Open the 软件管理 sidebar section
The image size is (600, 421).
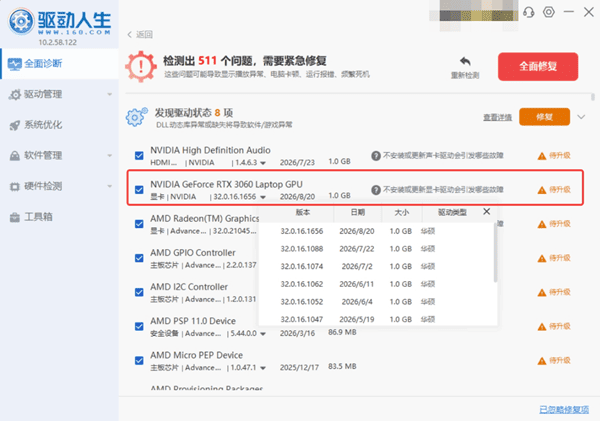point(59,155)
